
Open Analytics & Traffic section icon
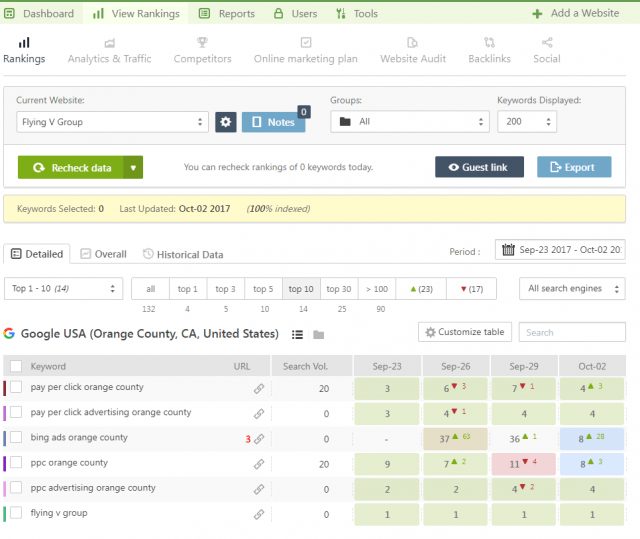(x=109, y=42)
